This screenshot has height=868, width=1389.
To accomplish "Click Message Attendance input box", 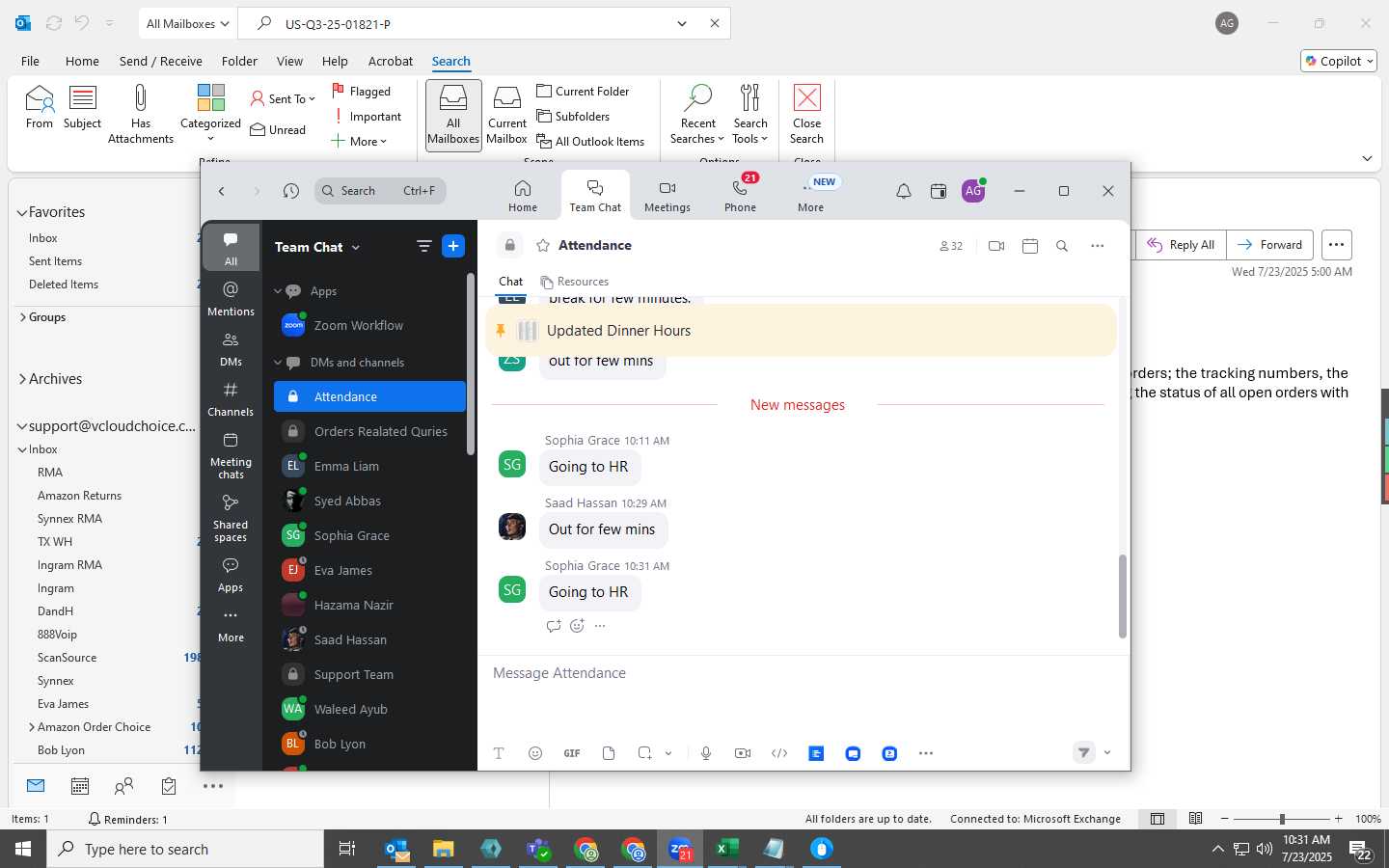I will tap(803, 673).
